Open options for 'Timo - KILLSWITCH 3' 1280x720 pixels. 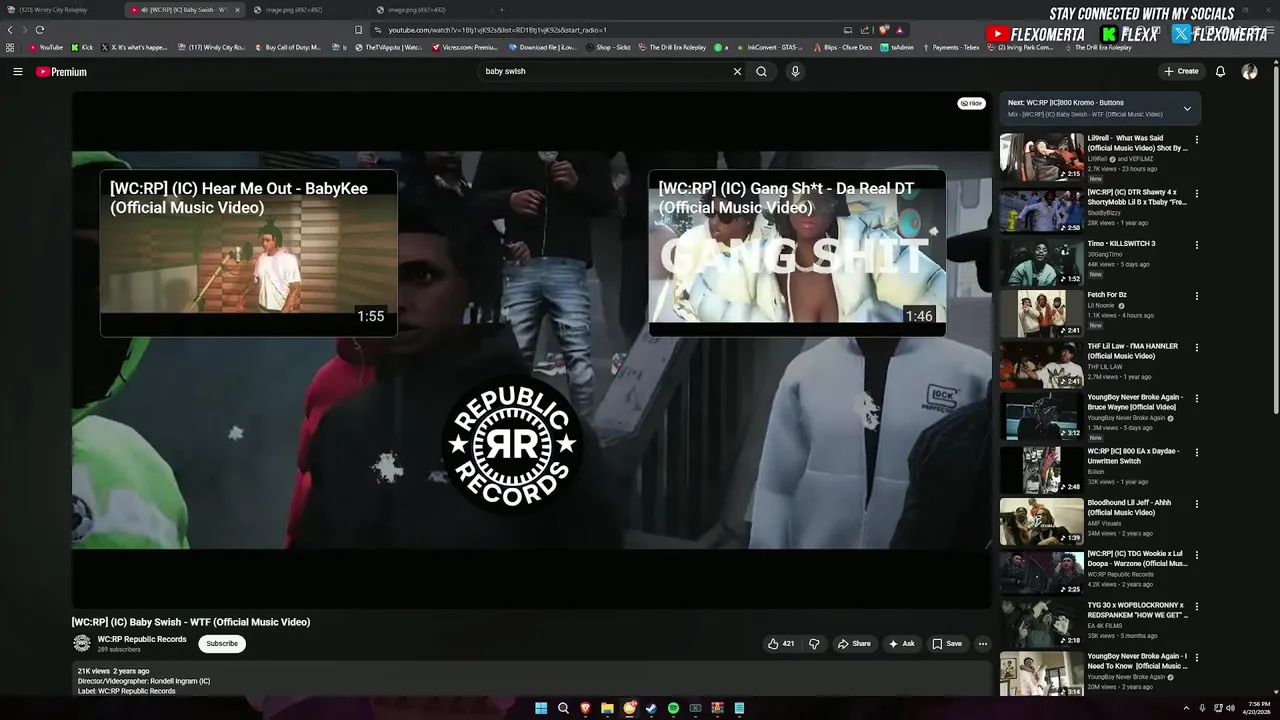[x=1196, y=244]
